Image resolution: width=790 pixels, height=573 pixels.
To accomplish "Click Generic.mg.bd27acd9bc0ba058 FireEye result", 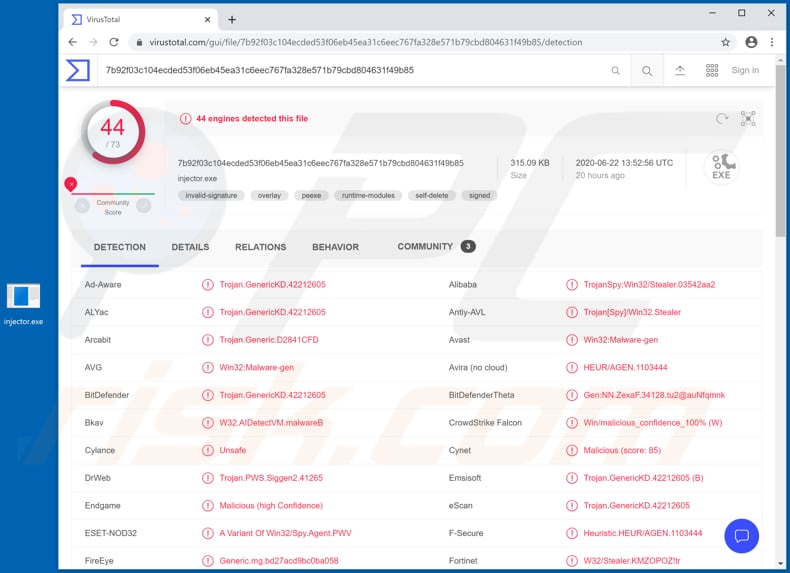I will click(x=279, y=561).
